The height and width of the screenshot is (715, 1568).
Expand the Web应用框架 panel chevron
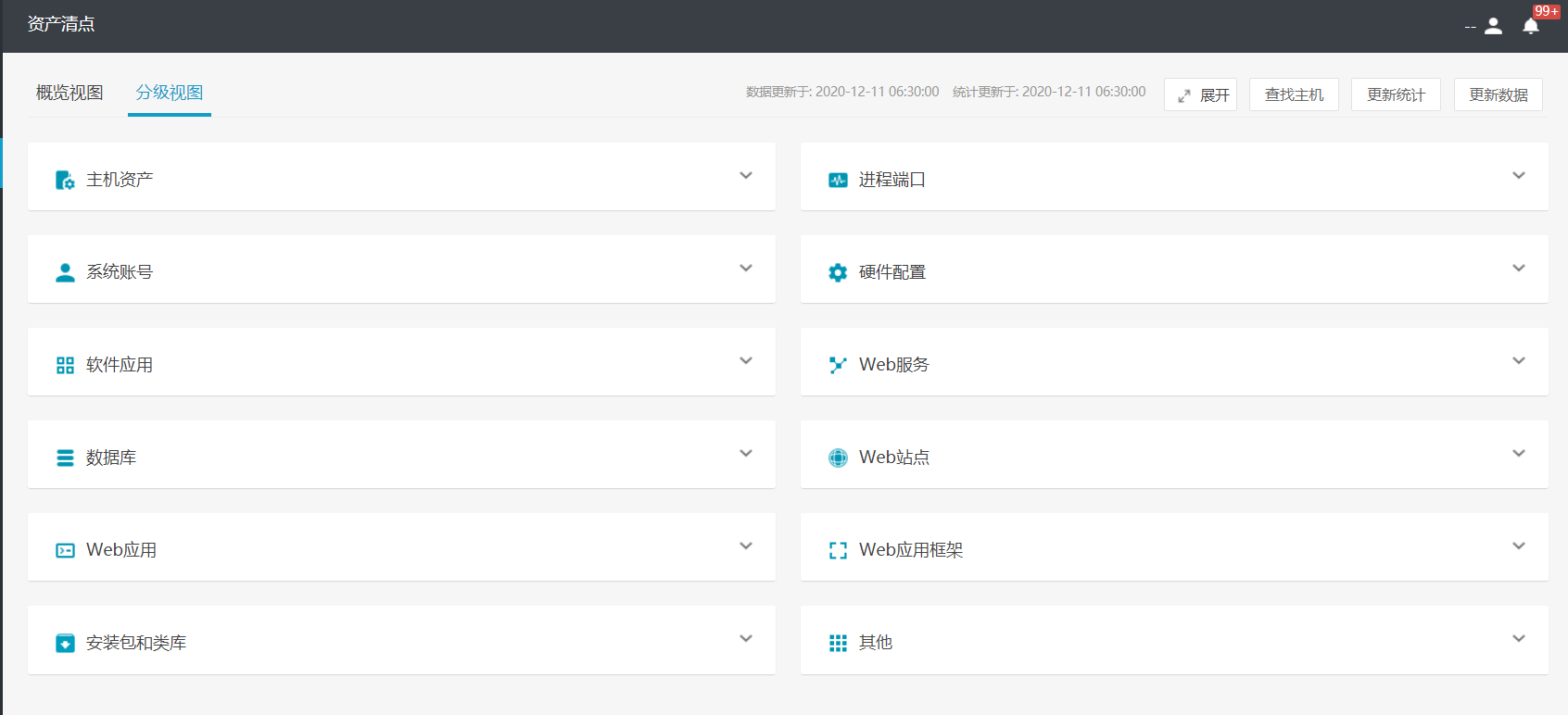pos(1519,546)
